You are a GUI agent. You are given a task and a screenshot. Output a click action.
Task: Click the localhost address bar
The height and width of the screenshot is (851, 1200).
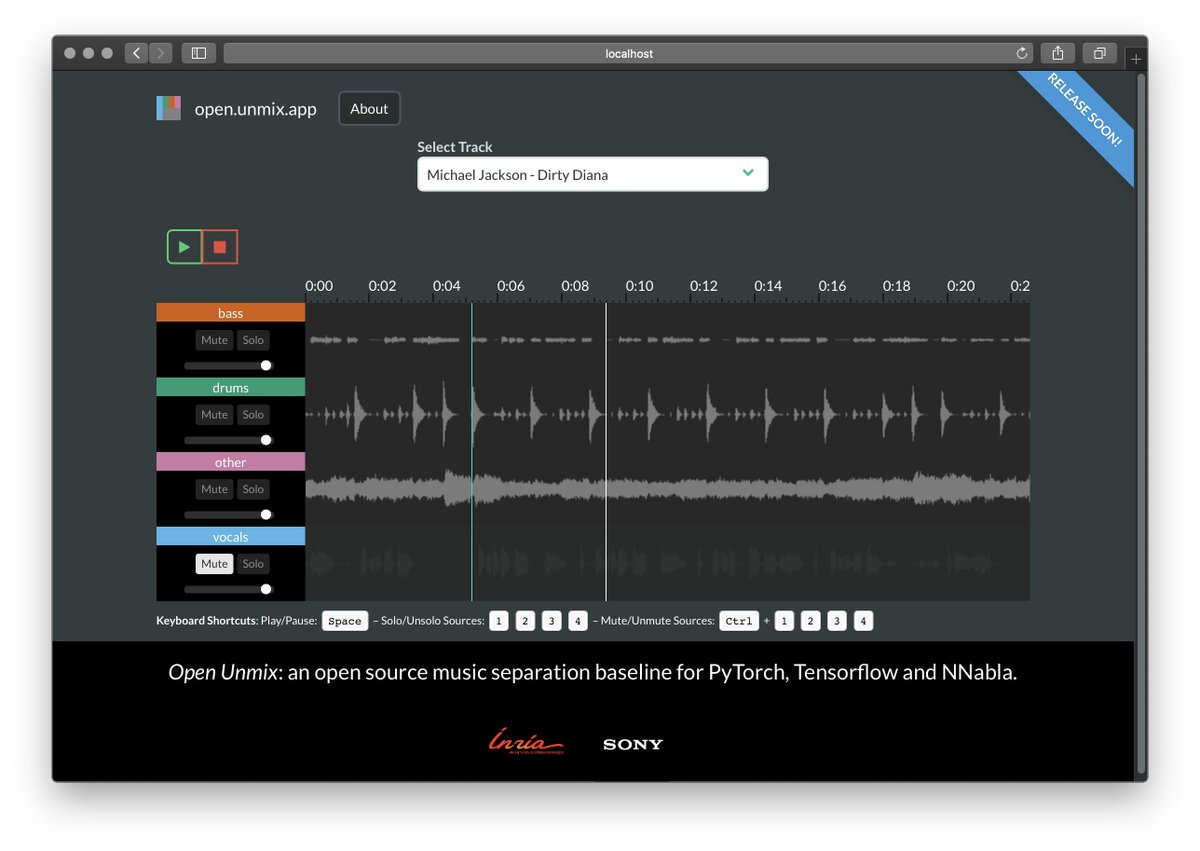(x=629, y=53)
